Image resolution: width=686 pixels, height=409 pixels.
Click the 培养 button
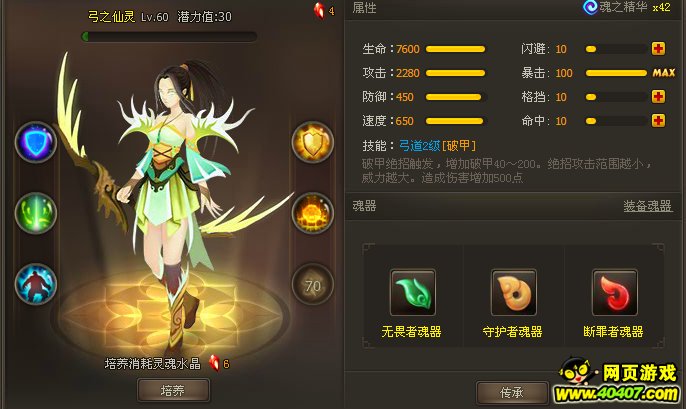tap(173, 390)
